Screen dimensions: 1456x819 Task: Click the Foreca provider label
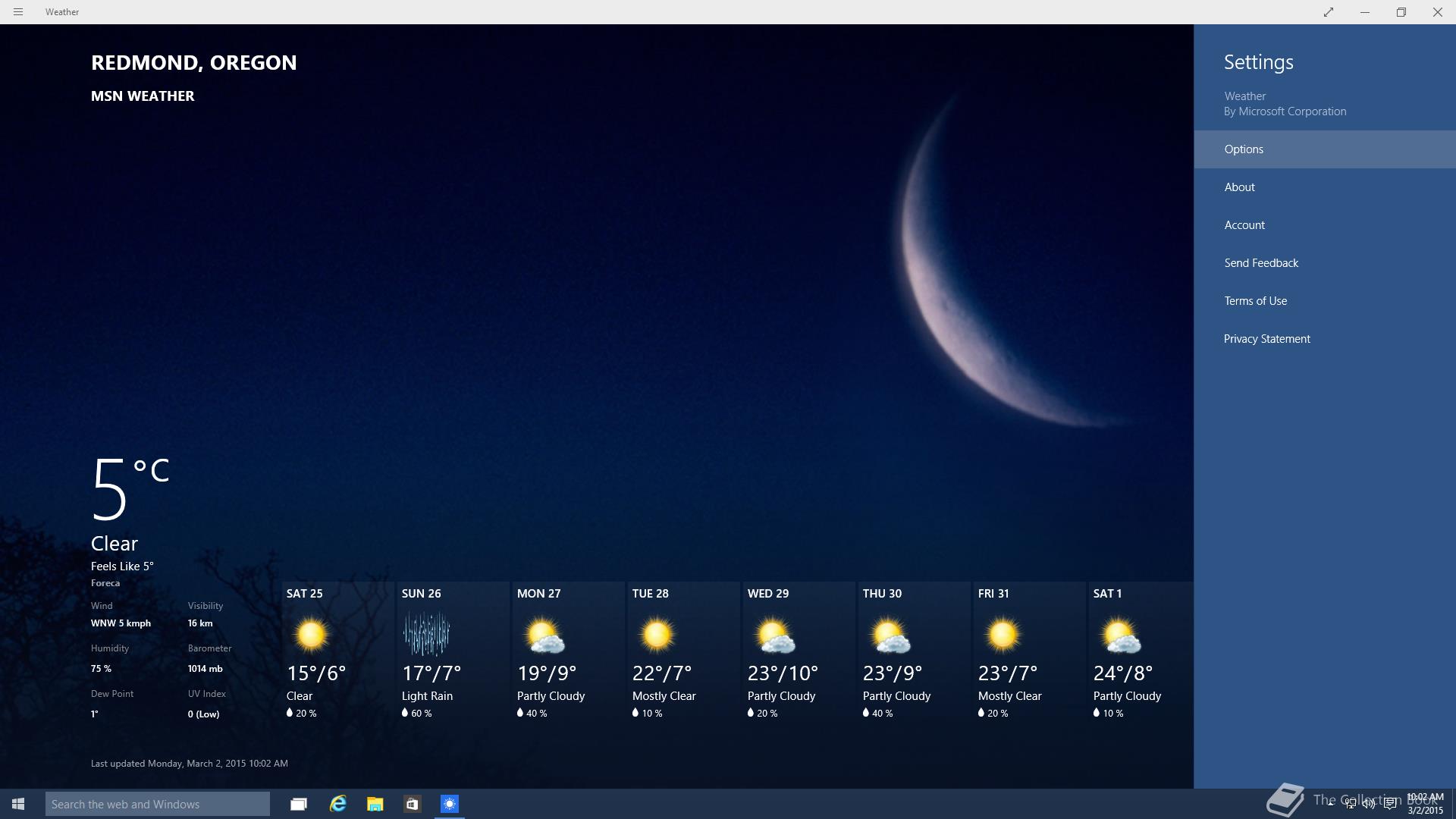click(105, 583)
